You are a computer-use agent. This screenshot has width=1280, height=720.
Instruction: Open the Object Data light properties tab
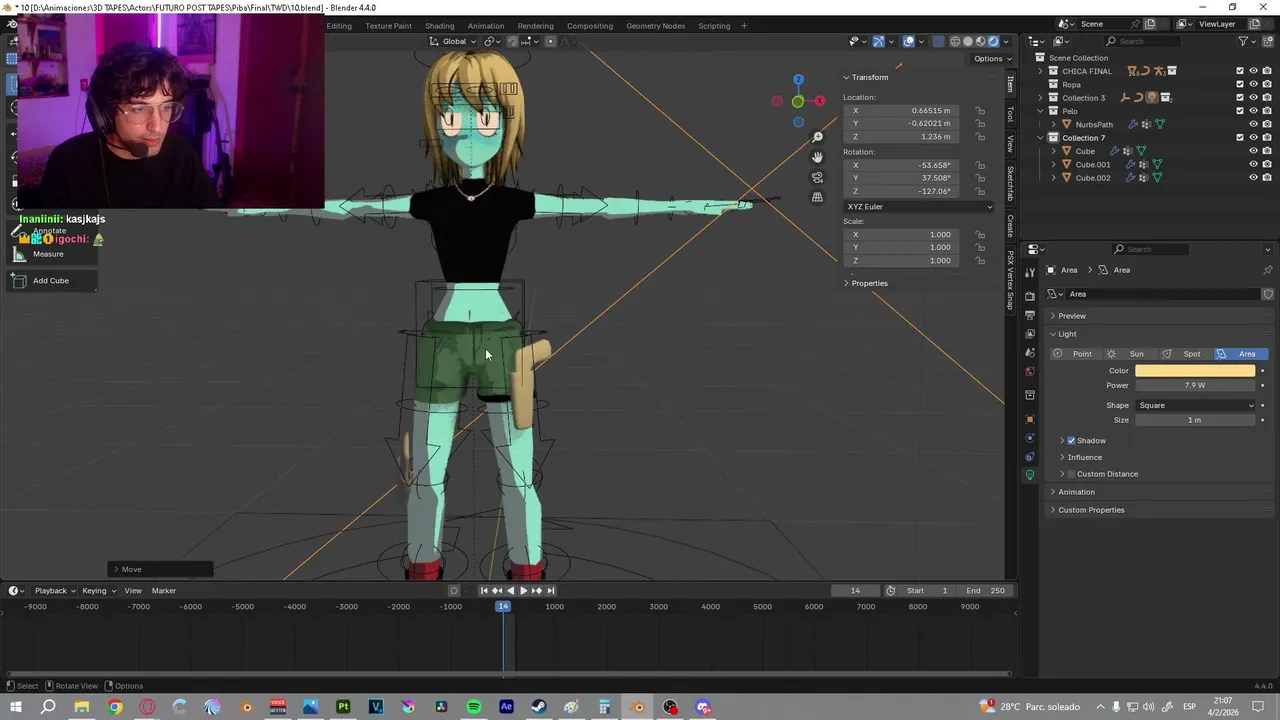[1030, 475]
